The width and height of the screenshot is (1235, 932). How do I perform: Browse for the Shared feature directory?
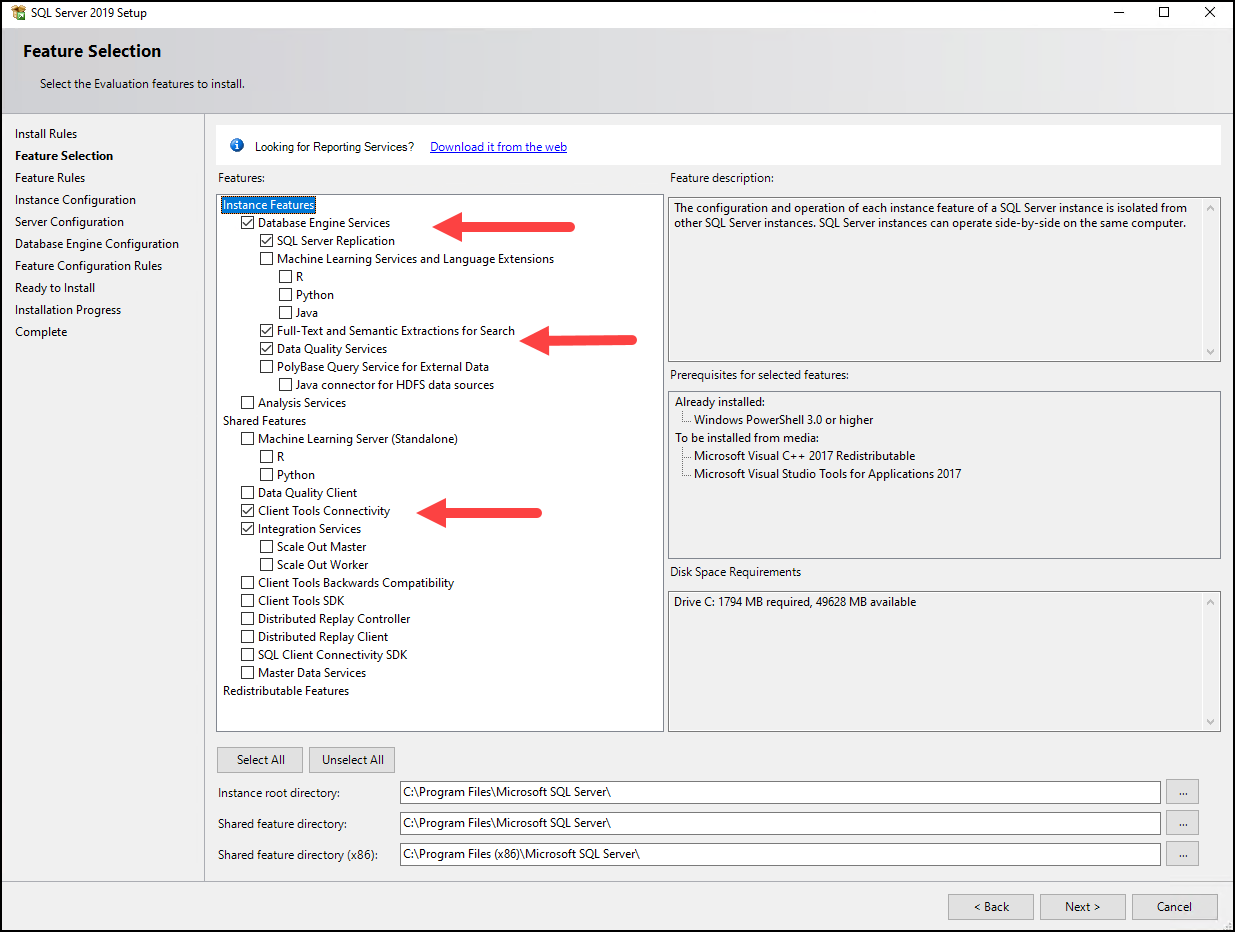[1182, 823]
